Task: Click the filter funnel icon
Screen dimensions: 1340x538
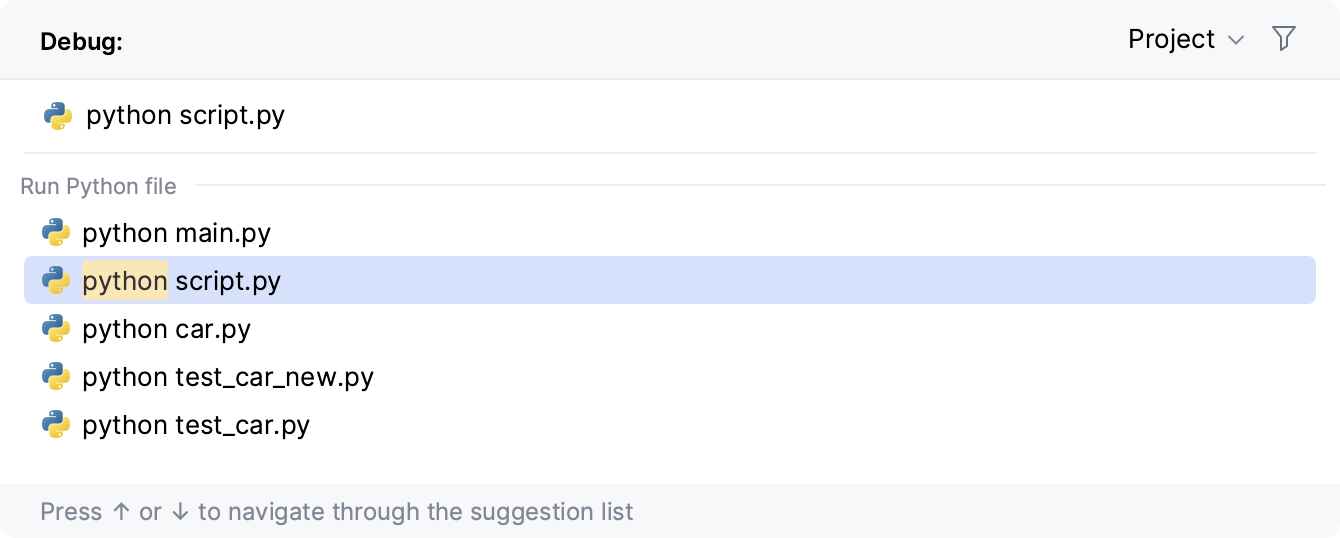Action: coord(1283,39)
